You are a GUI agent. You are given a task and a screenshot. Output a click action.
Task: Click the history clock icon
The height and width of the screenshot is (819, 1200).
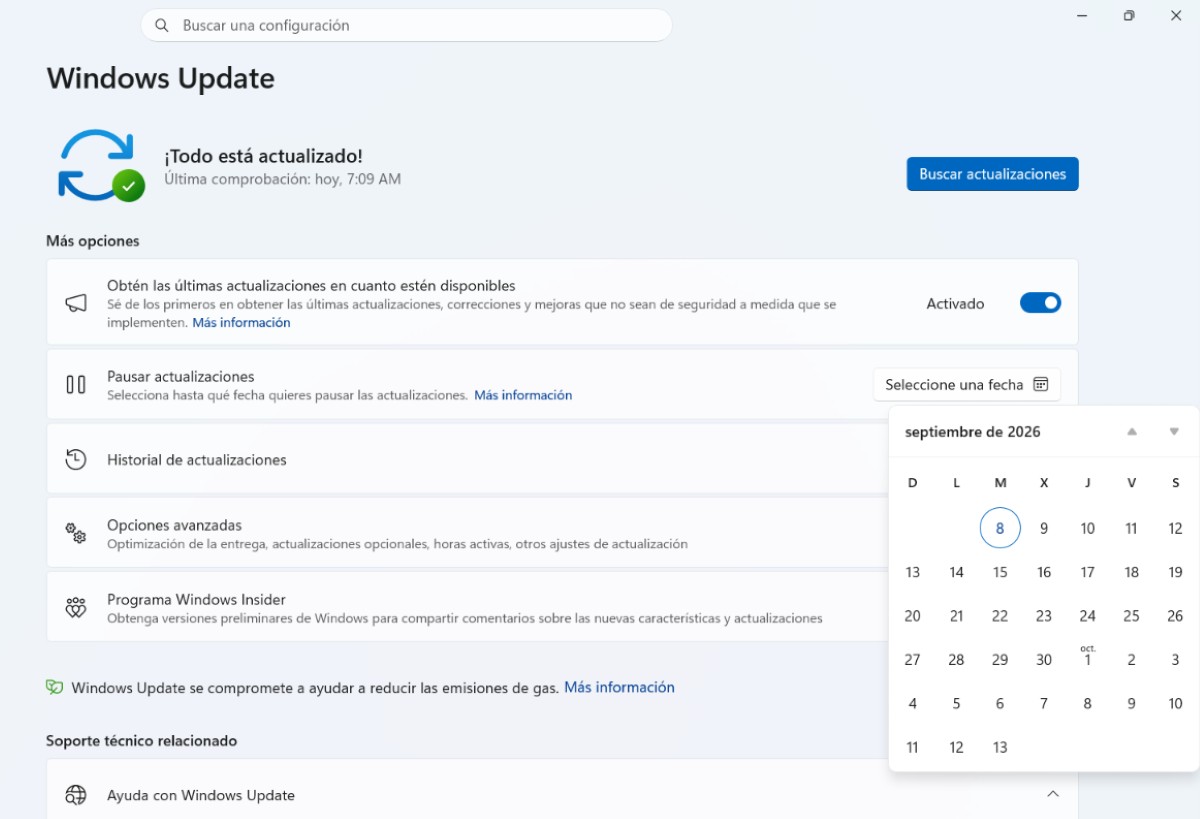(x=76, y=460)
